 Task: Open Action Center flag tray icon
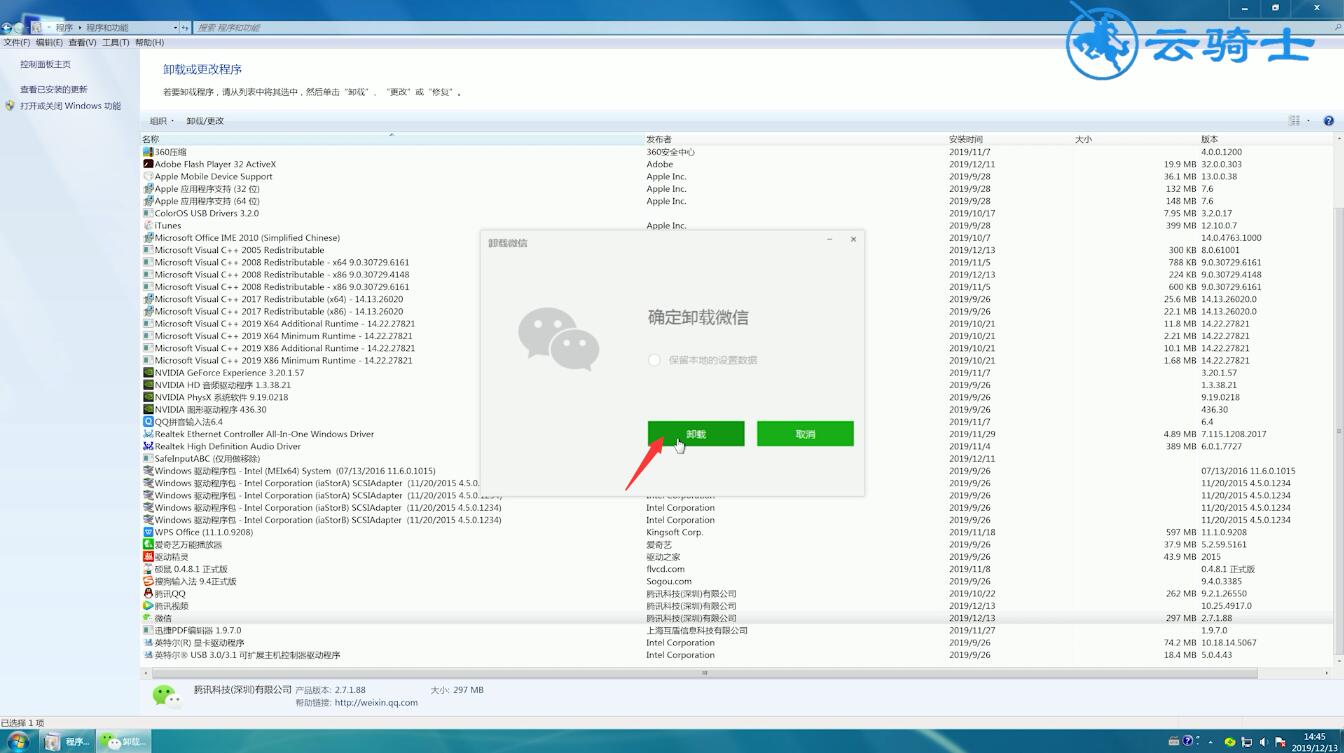1279,742
